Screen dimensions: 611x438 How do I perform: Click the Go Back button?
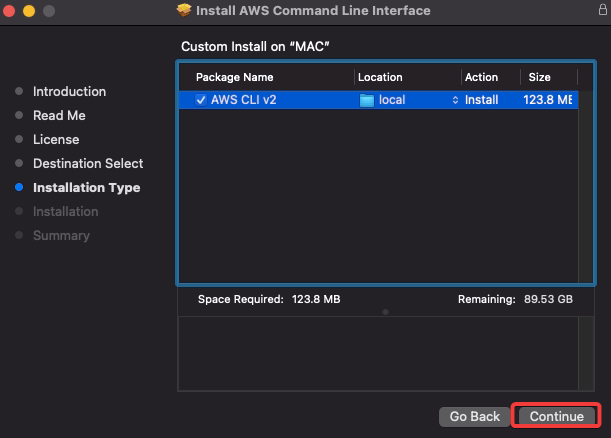tap(474, 417)
